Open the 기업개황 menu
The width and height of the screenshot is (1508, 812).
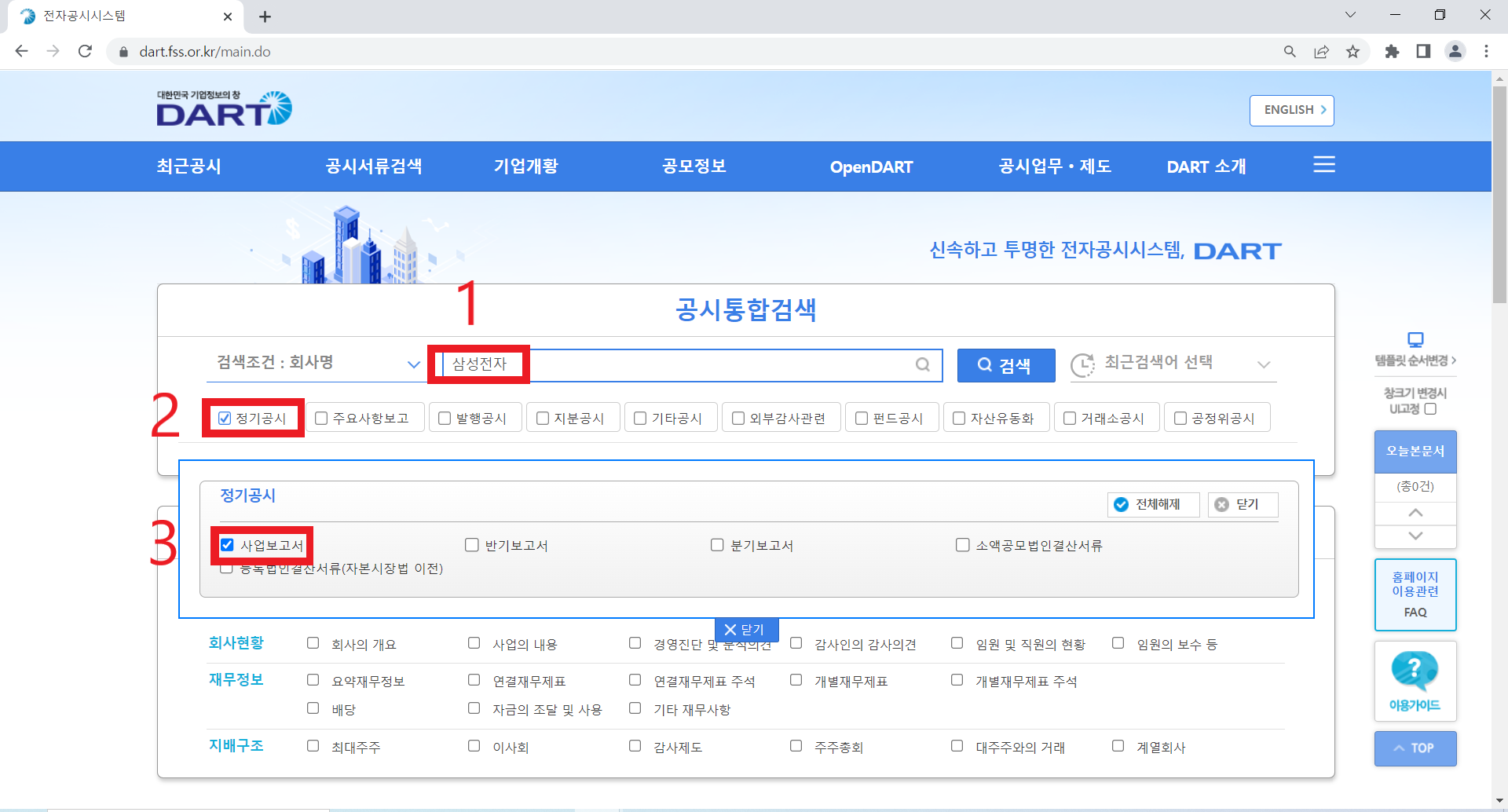pos(526,166)
